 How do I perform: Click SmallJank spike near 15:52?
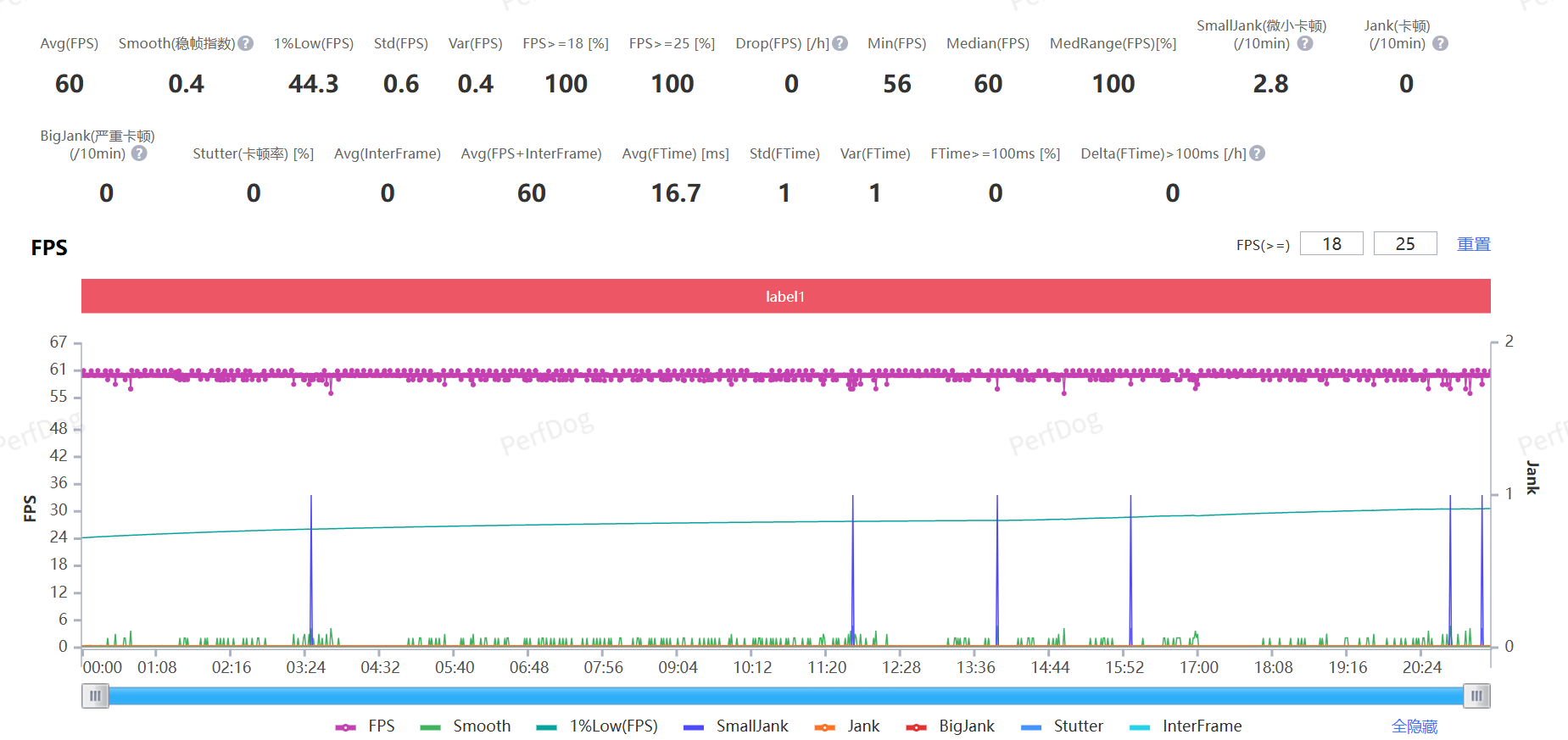pos(1130,570)
